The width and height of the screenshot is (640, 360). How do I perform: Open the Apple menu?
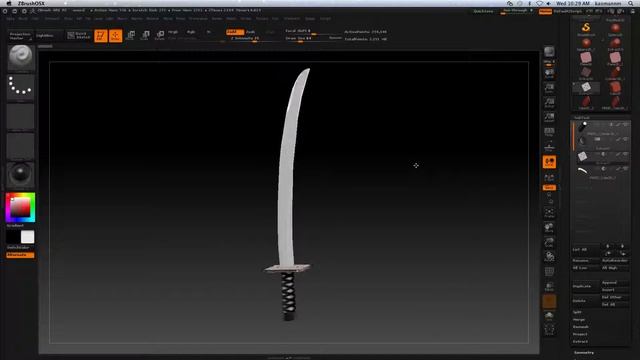click(9, 3)
